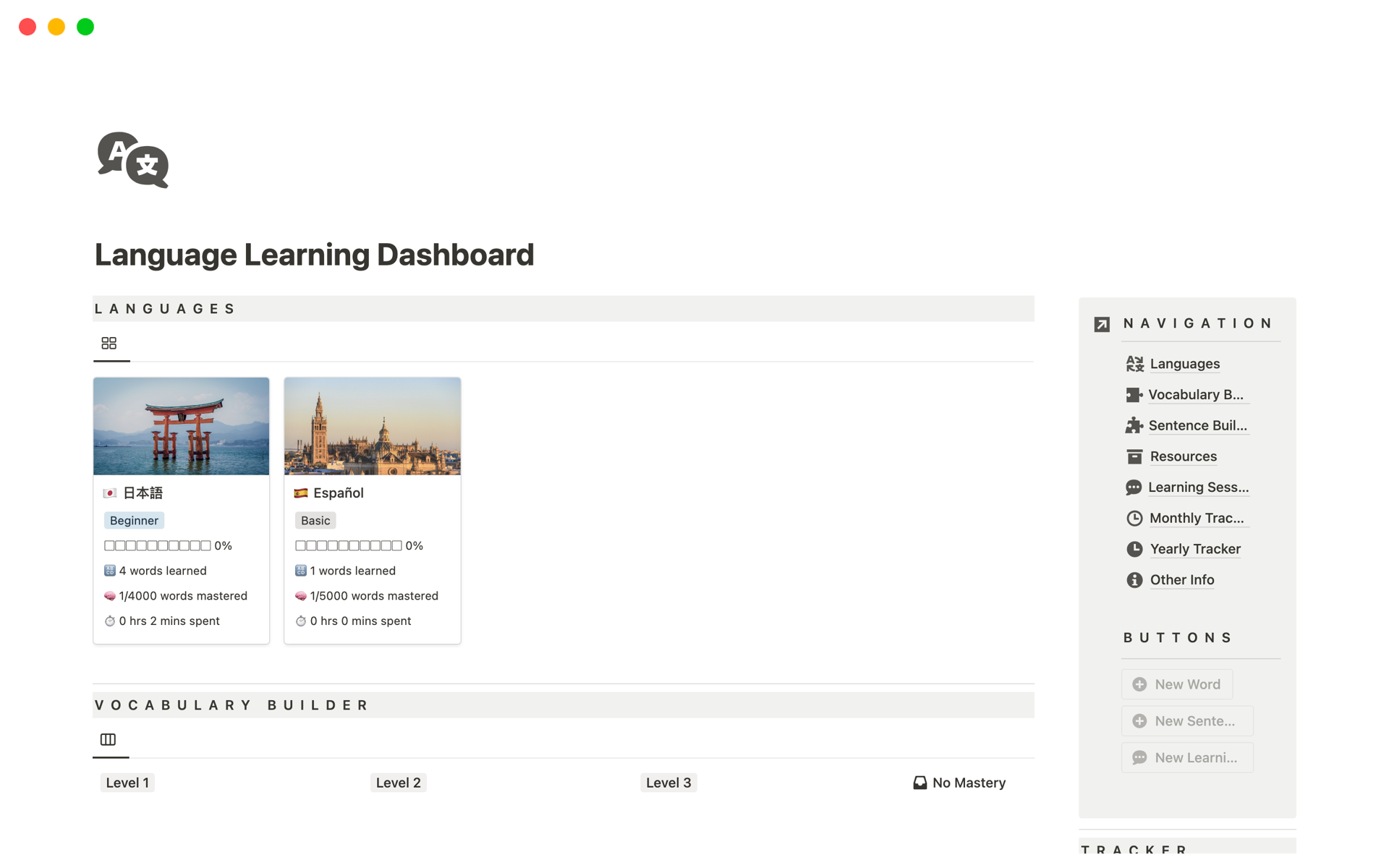
Task: Click the page's translation logo above the title
Action: (132, 160)
